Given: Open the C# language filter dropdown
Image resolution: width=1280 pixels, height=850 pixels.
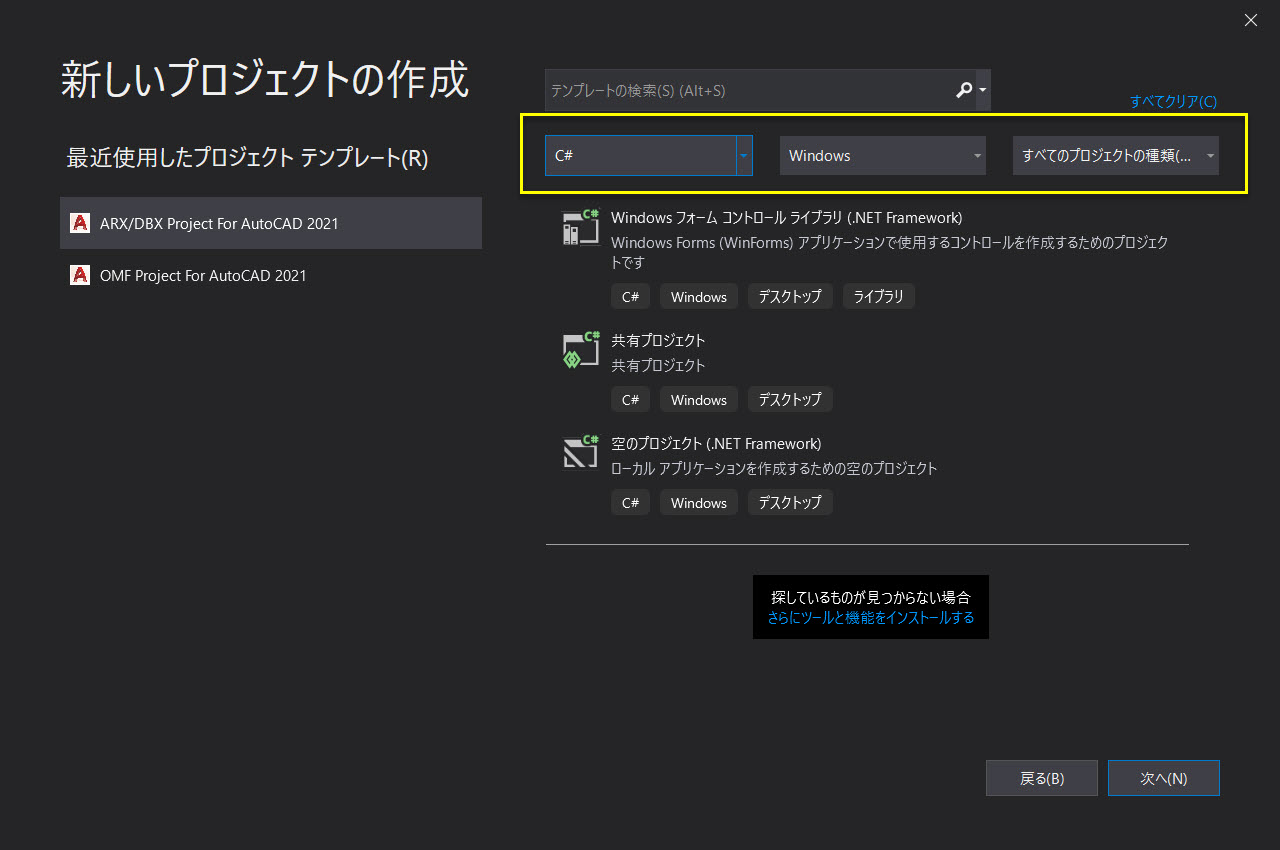Looking at the screenshot, I should [x=649, y=156].
